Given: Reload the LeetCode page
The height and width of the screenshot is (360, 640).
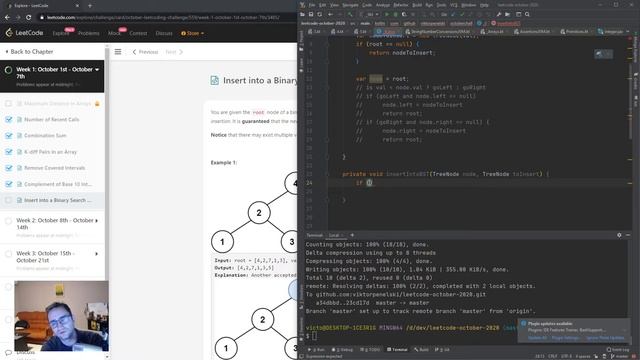Looking at the screenshot, I should [28, 18].
